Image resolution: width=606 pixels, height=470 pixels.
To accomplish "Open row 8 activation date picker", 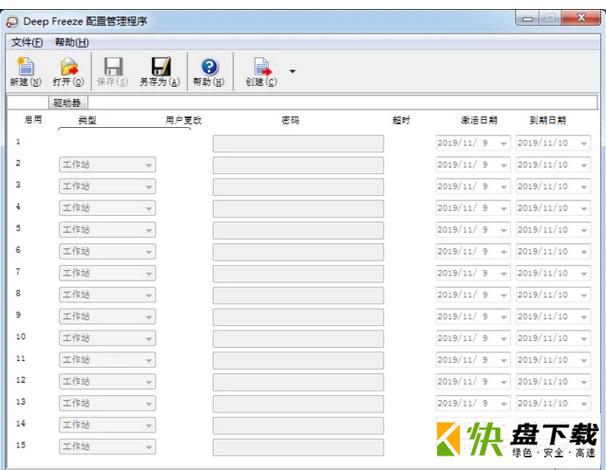I will 473,295.
